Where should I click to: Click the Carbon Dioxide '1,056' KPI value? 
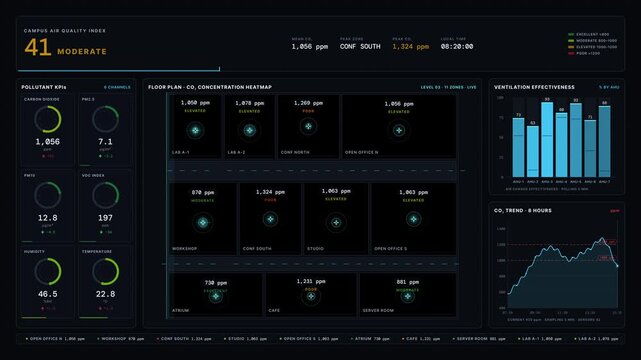coord(47,142)
